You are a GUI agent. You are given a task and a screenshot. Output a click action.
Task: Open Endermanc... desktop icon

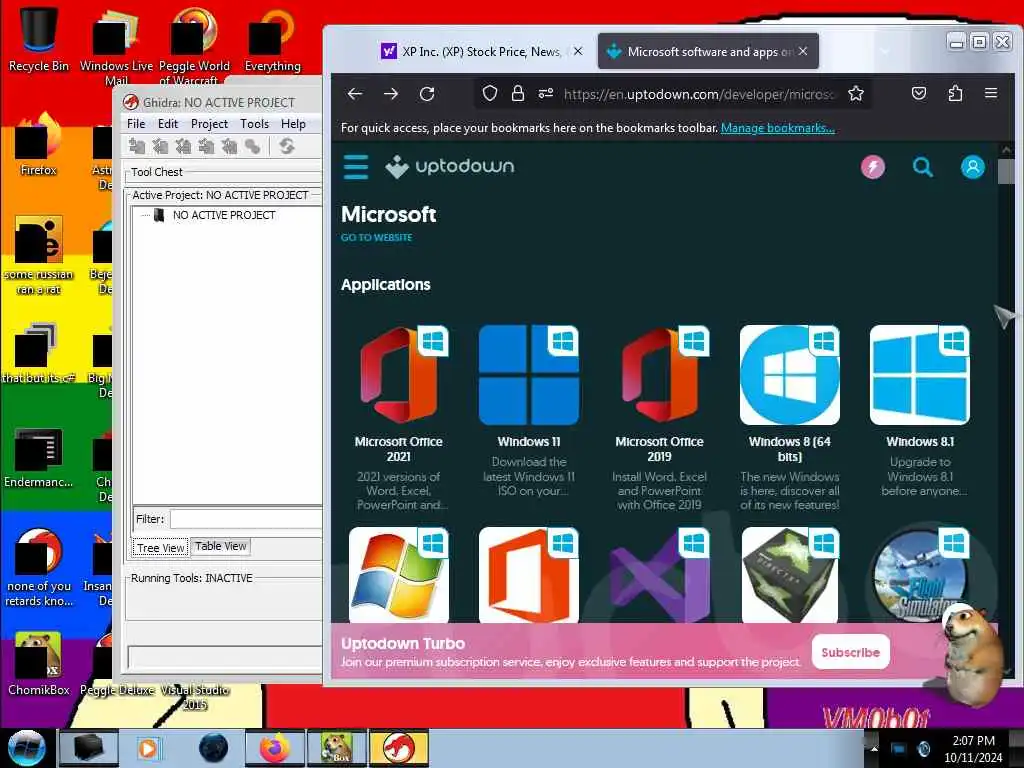(38, 457)
